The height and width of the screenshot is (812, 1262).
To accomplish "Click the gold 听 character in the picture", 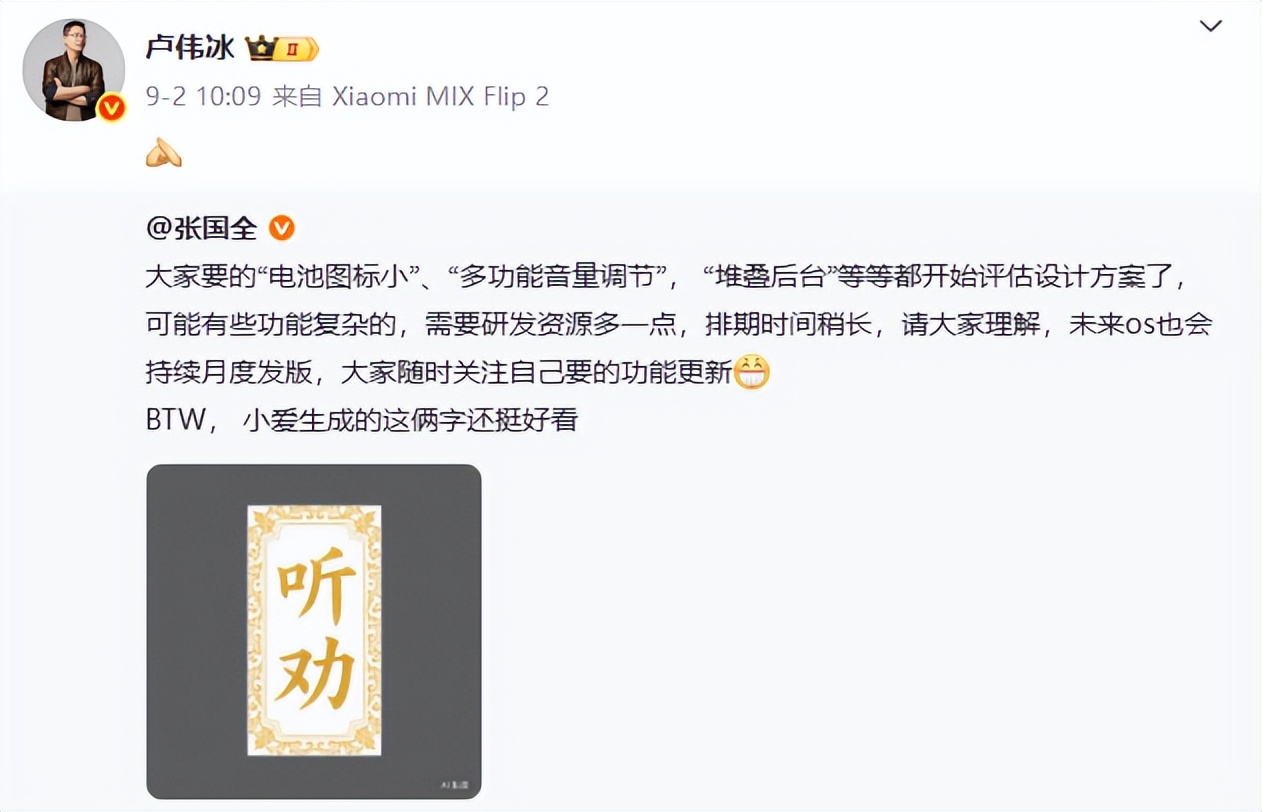I will click(x=314, y=589).
